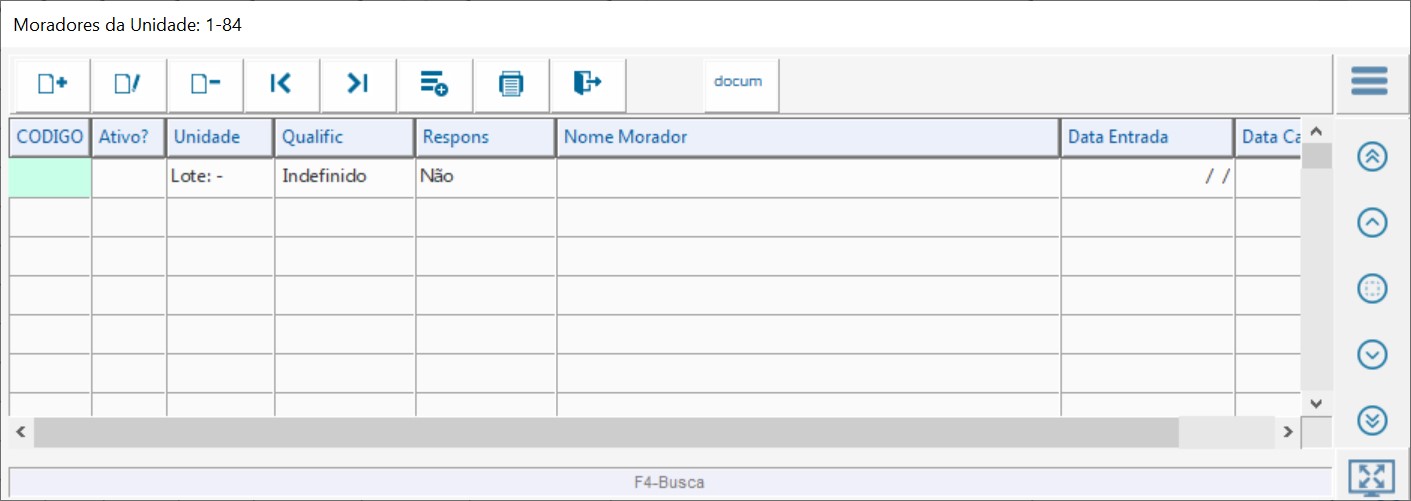Open the hamburger menu
This screenshot has width=1411, height=501.
(x=1369, y=81)
